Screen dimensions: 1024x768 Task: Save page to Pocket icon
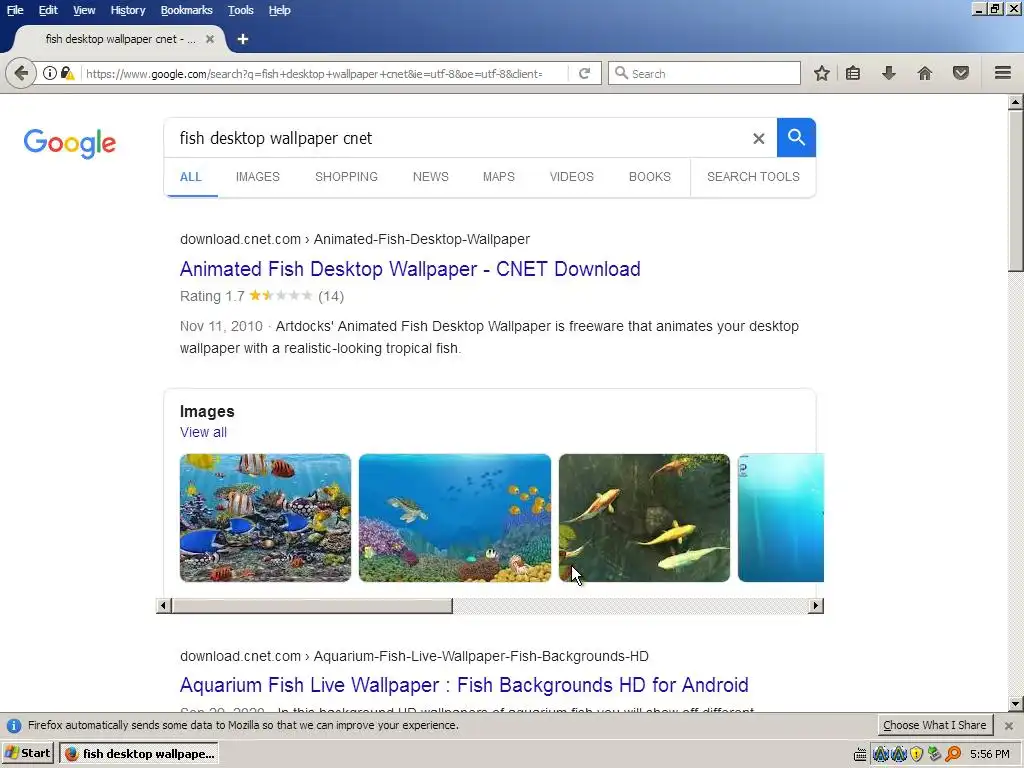(x=961, y=73)
